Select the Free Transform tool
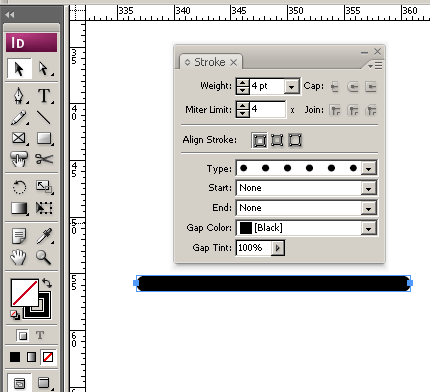 44,208
